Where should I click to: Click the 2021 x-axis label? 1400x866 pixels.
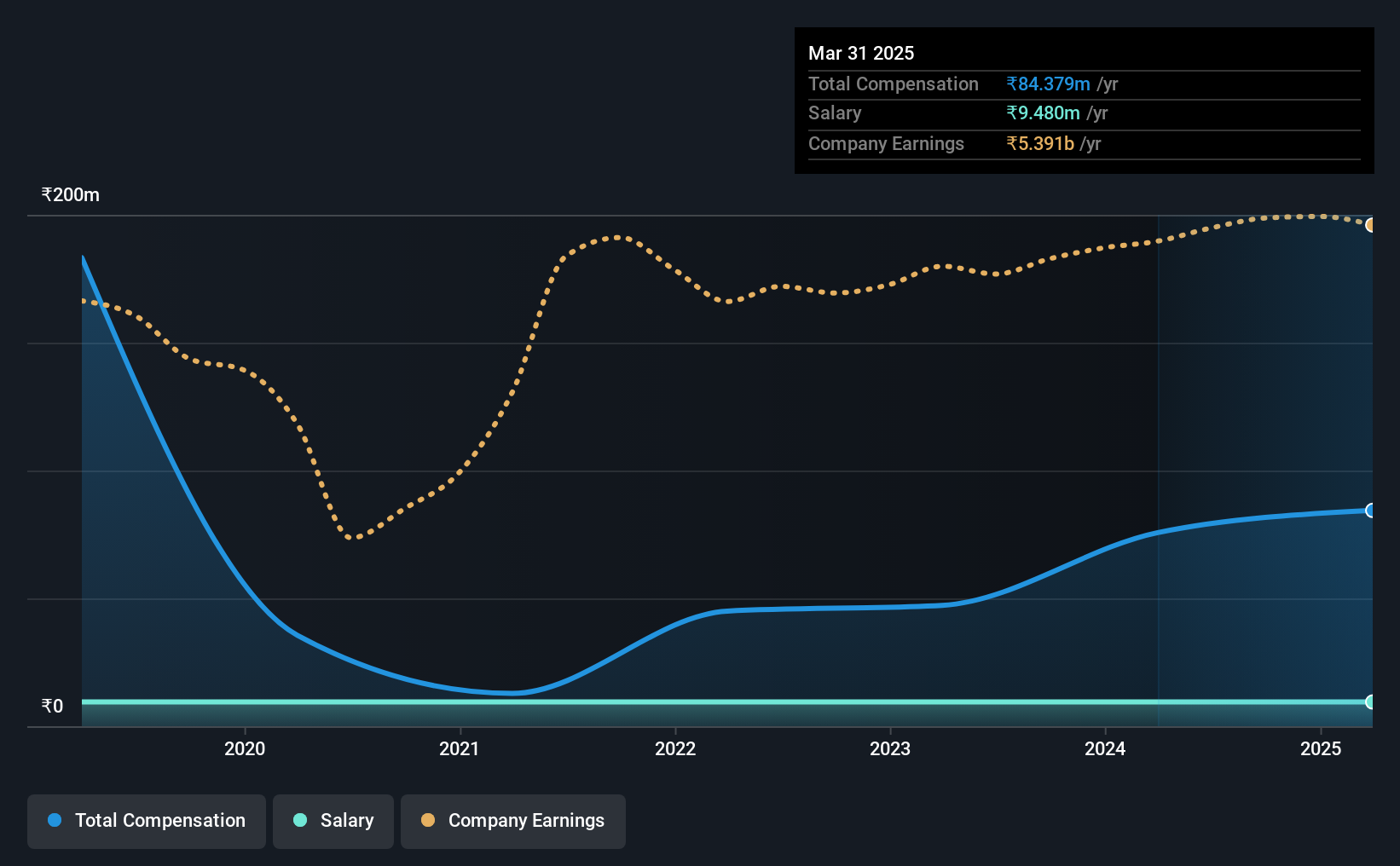460,748
